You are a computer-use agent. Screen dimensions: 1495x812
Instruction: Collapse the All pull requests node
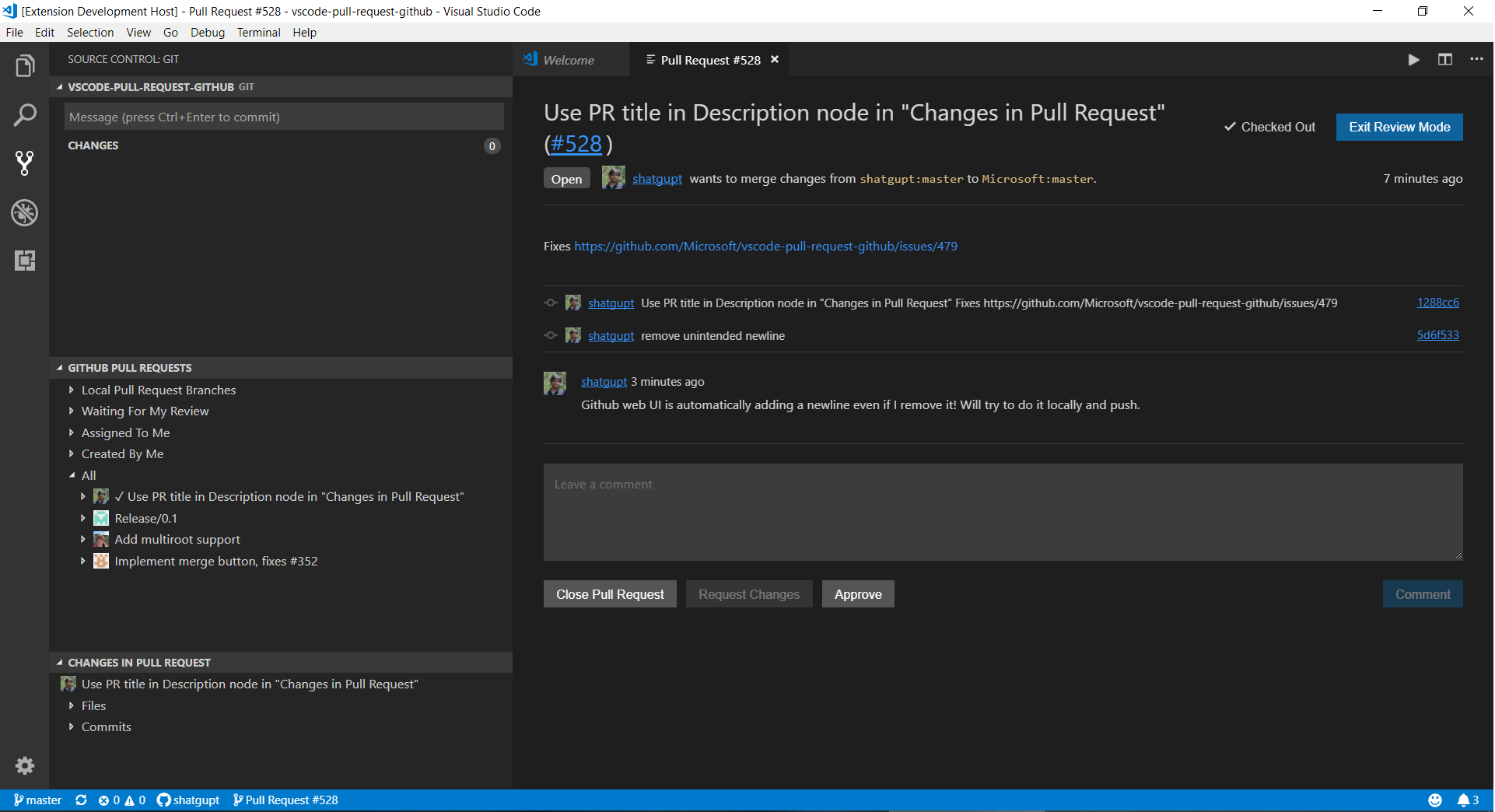pos(72,475)
